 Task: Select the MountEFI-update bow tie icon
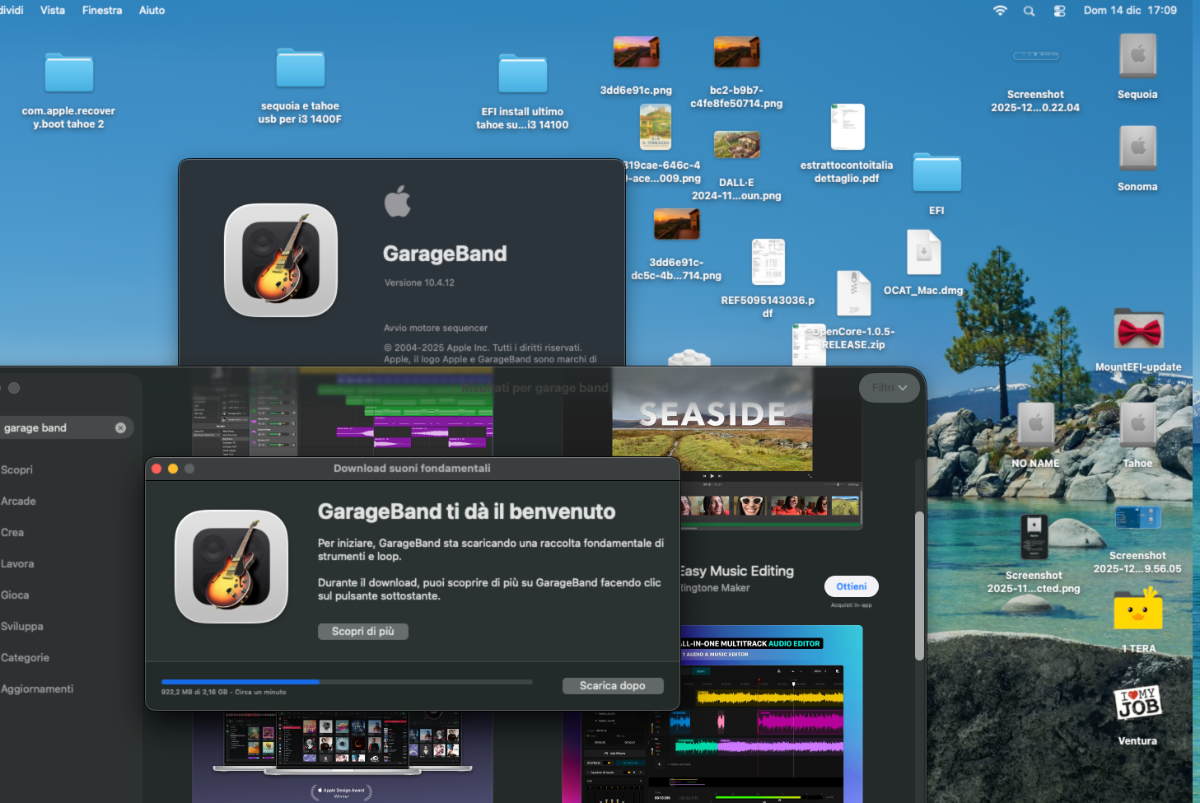pyautogui.click(x=1138, y=330)
